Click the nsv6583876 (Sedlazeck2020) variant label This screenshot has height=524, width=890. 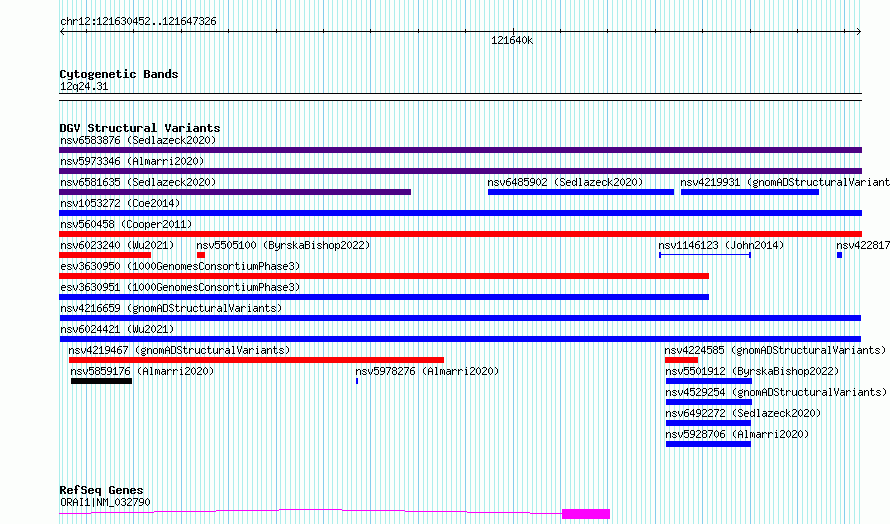click(138, 140)
